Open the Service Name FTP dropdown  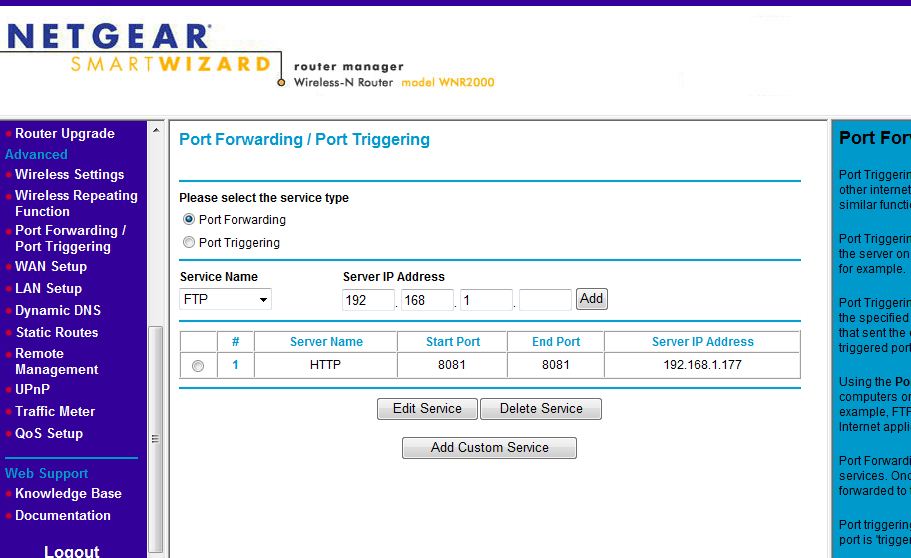[x=225, y=299]
